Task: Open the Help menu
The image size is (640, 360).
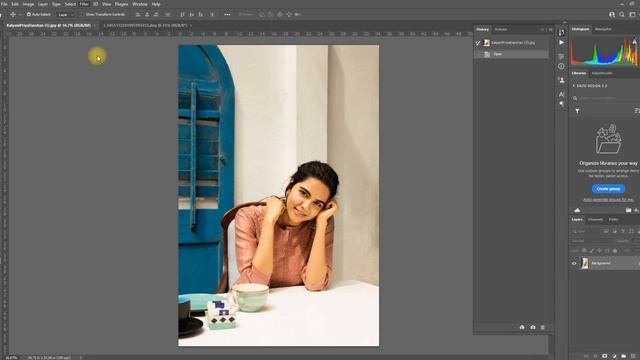Action: point(156,4)
